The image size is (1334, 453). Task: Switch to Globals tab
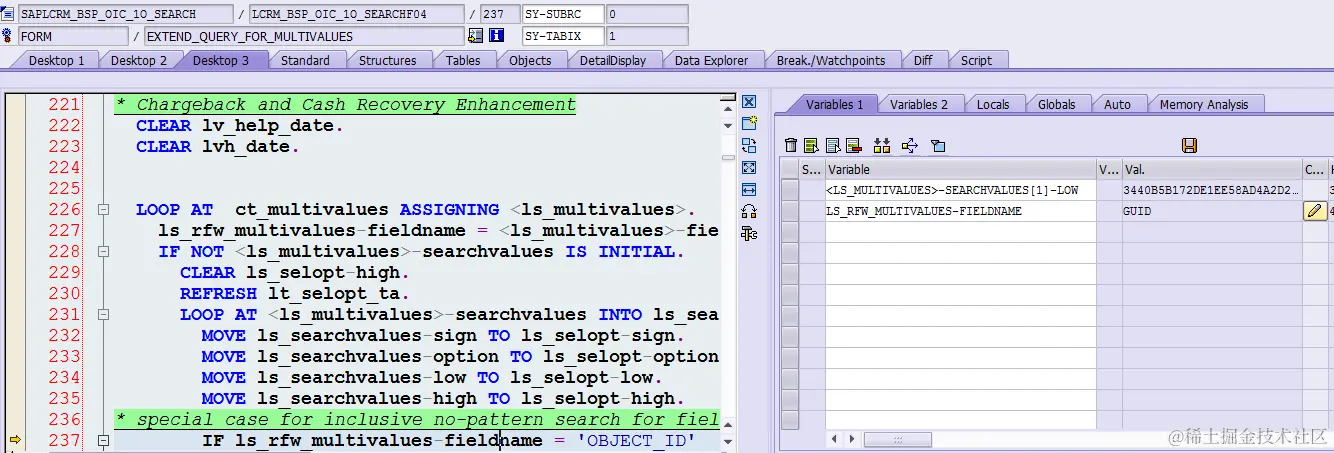(x=1056, y=104)
